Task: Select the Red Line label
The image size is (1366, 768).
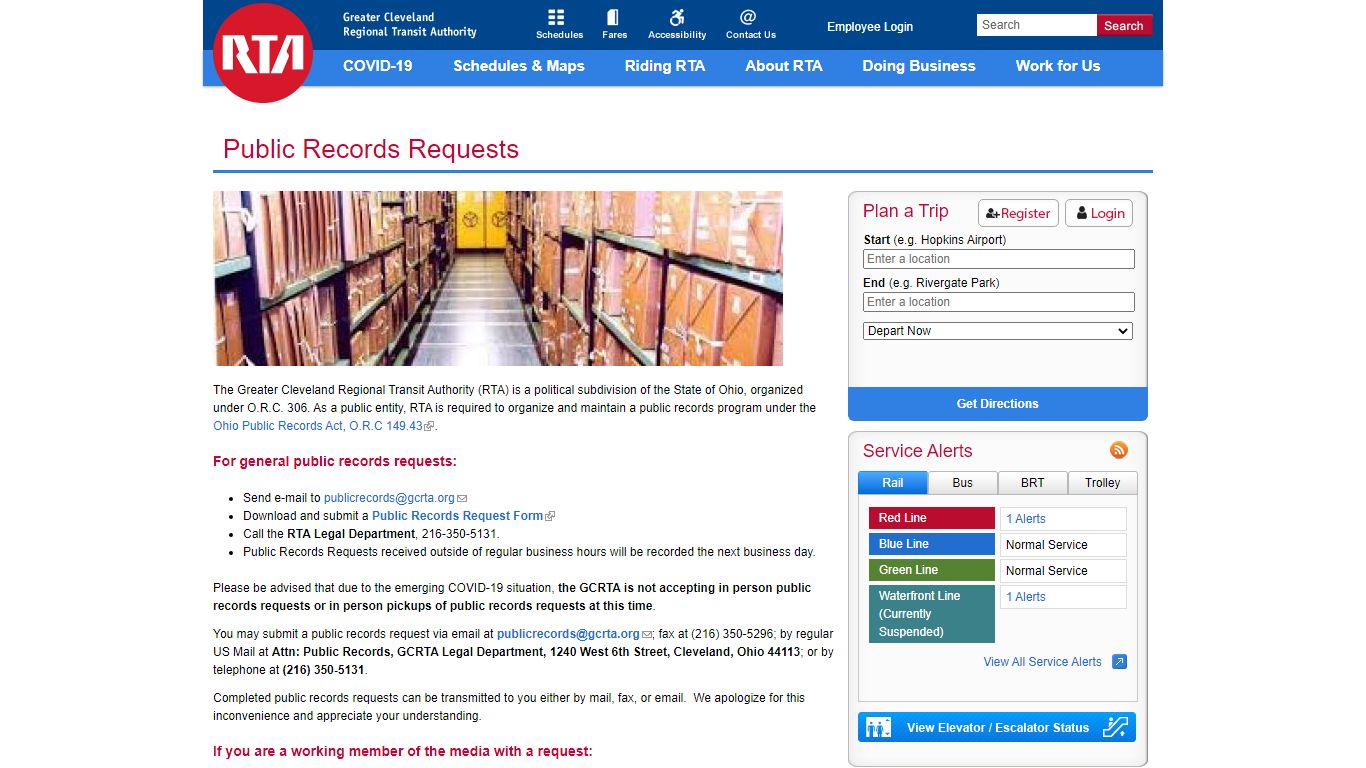Action: 932,518
